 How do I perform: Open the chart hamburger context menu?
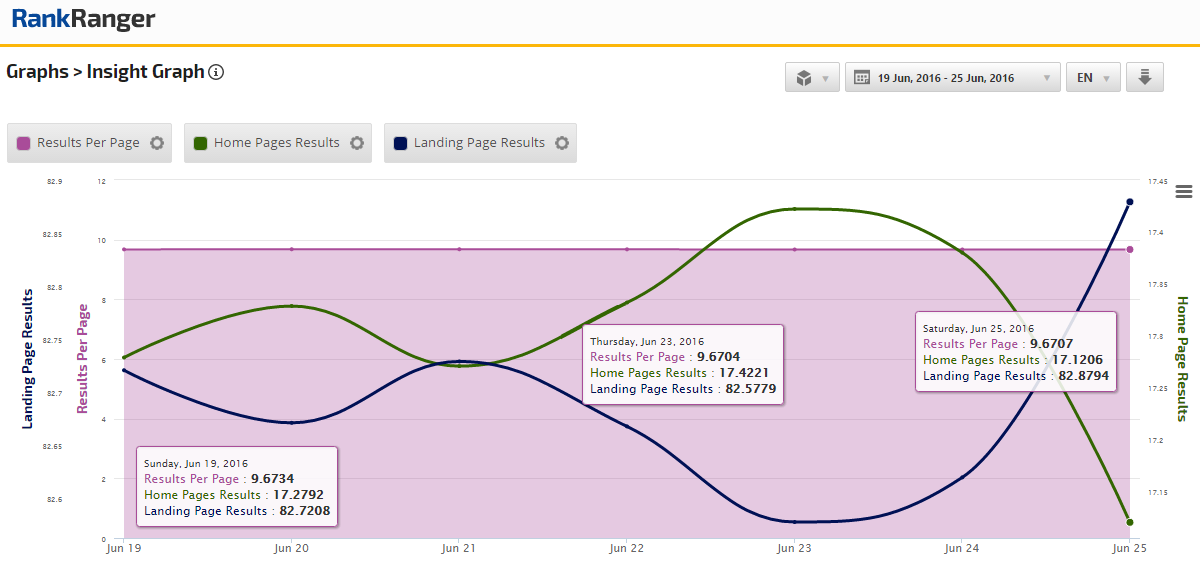tap(1185, 192)
